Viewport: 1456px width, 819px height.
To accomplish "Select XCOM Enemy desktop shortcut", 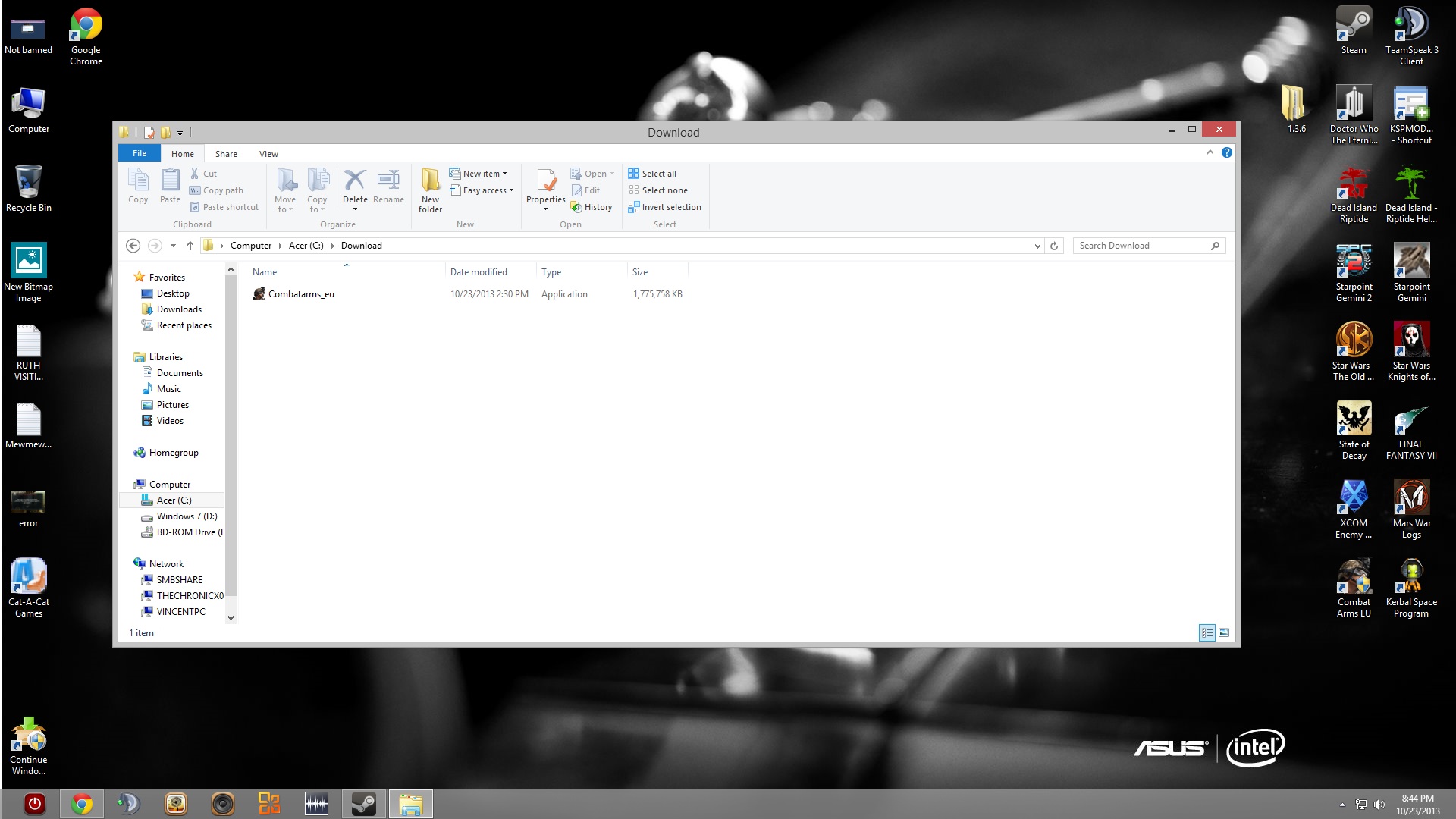I will pos(1354,510).
